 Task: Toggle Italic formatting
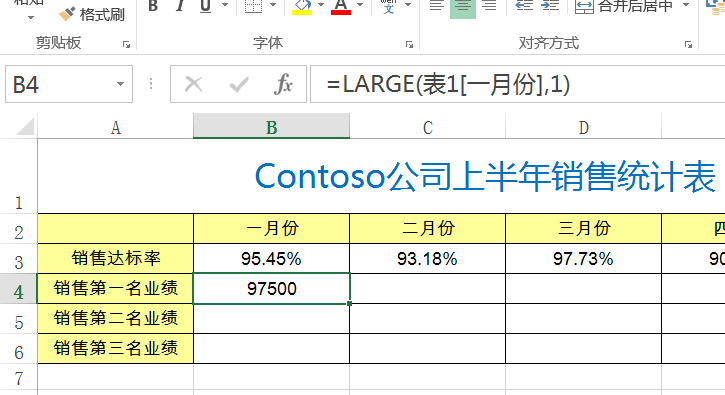pos(180,6)
